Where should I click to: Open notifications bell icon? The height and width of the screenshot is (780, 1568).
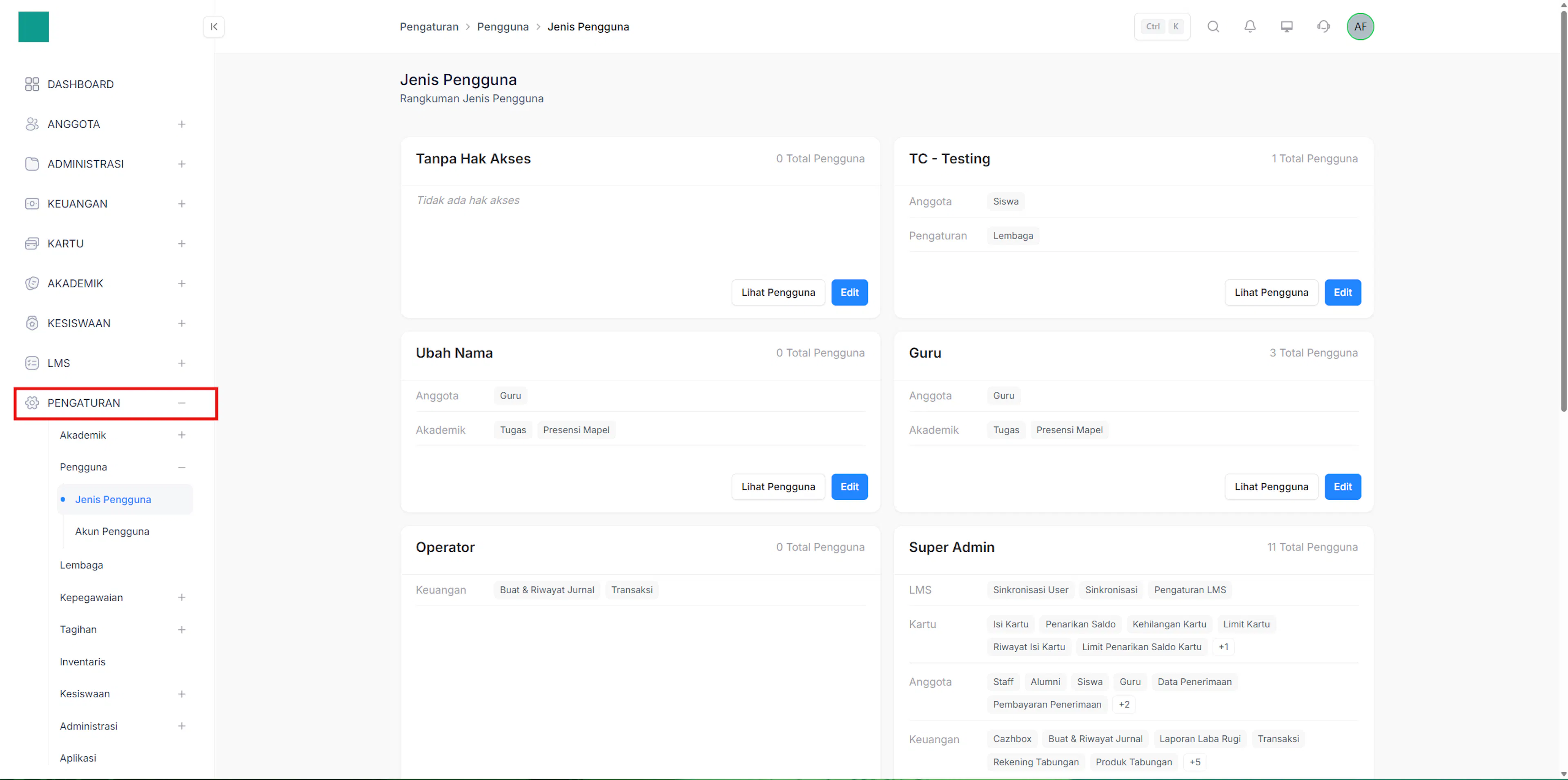pyautogui.click(x=1249, y=27)
